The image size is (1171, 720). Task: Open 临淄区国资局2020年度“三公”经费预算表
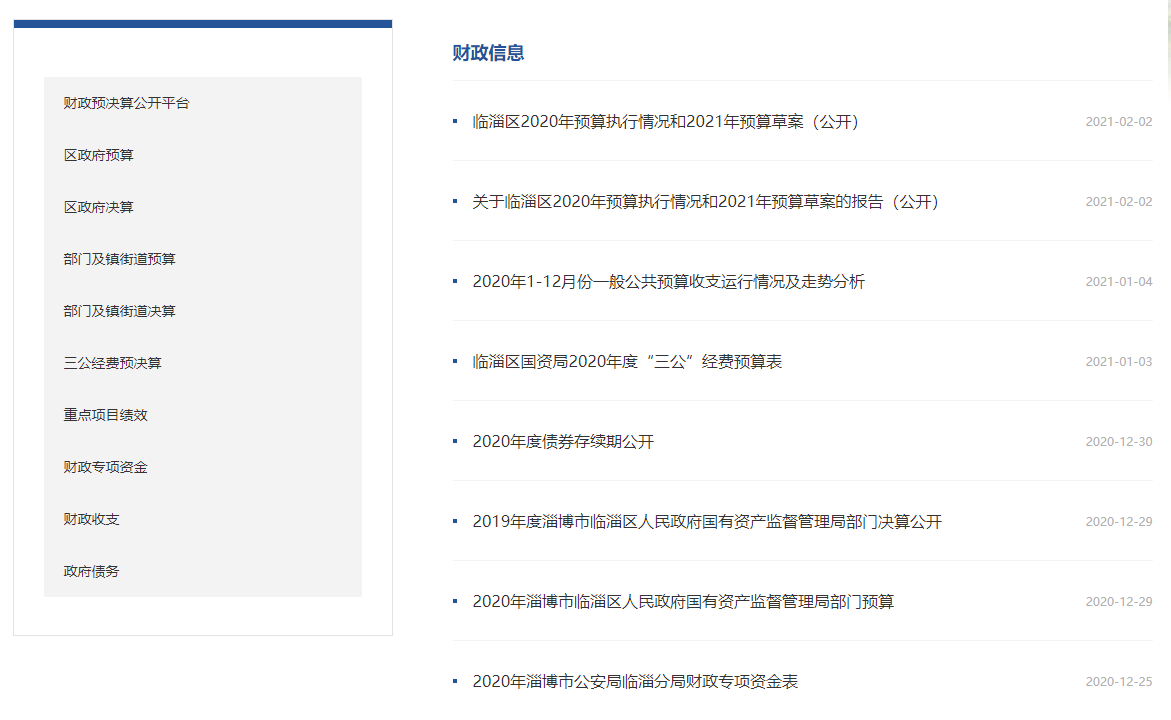[x=627, y=362]
